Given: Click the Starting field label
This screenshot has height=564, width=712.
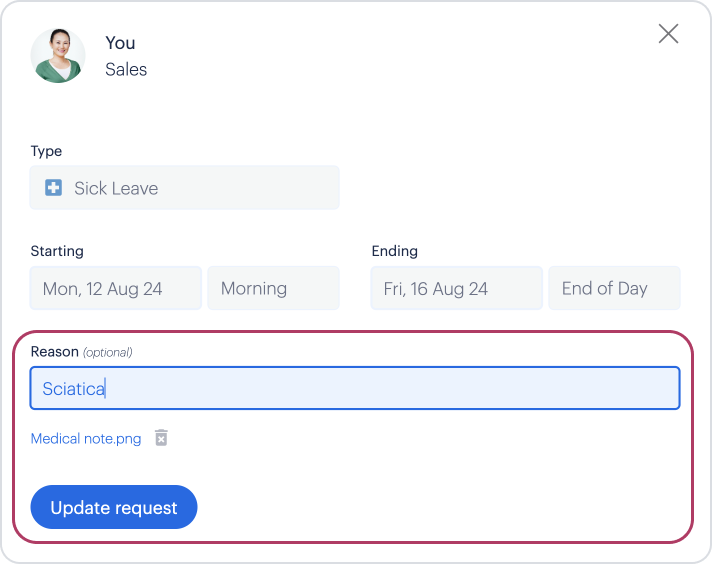Looking at the screenshot, I should click(x=57, y=251).
